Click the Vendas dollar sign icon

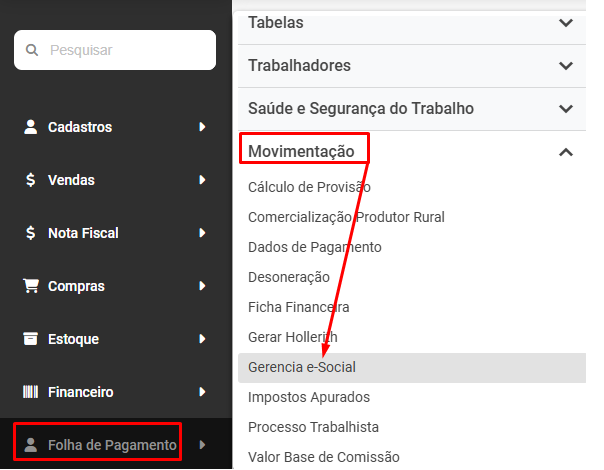click(30, 180)
